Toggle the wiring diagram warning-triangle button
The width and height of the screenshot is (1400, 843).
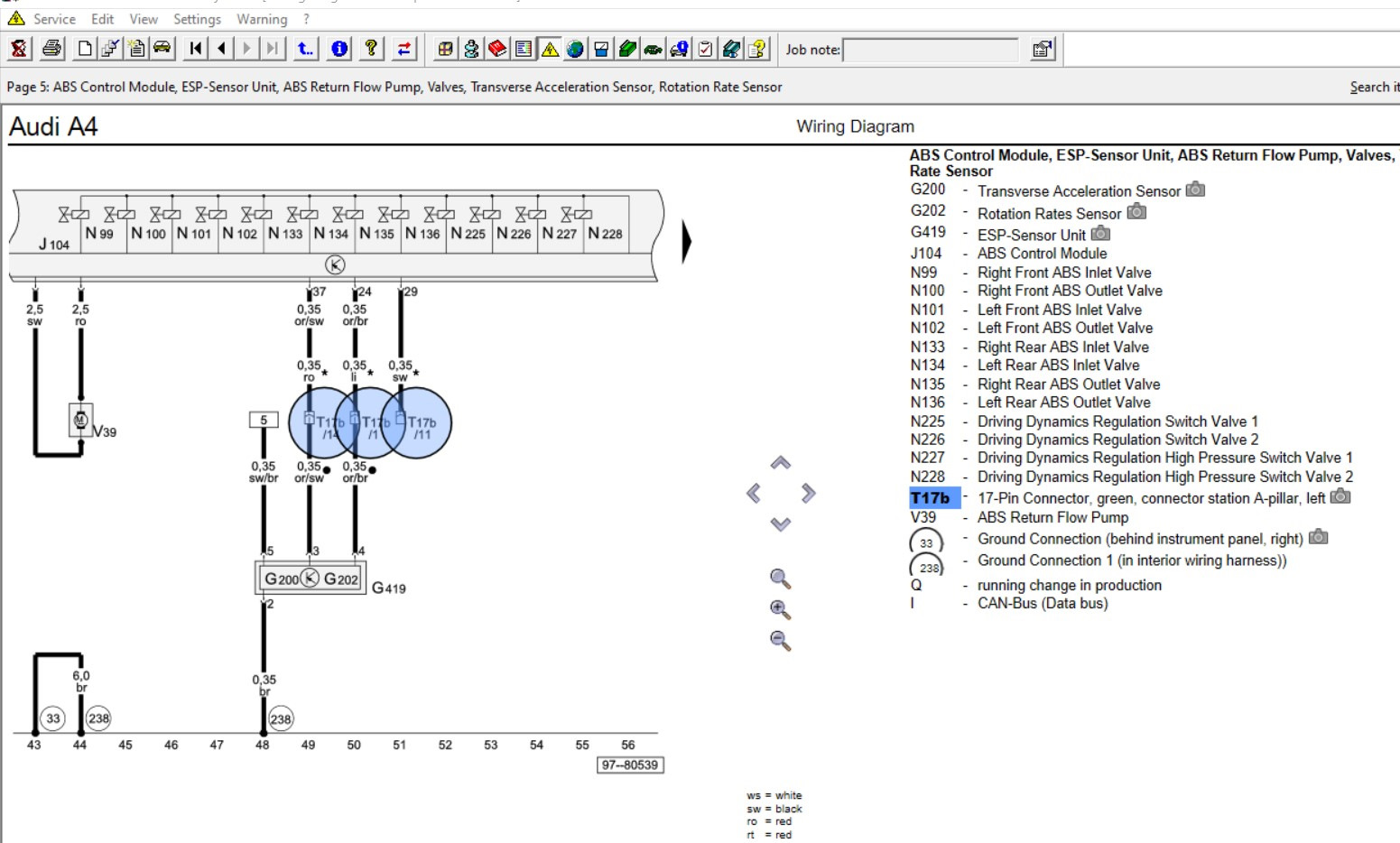pos(550,49)
